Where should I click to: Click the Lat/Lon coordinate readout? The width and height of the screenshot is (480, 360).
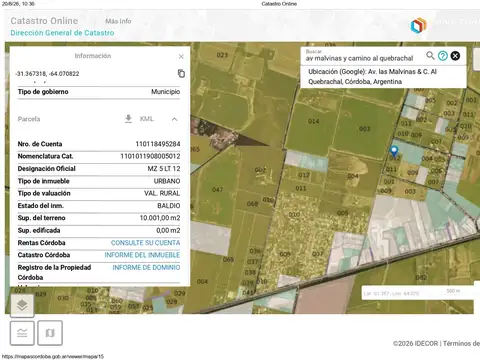(x=392, y=293)
